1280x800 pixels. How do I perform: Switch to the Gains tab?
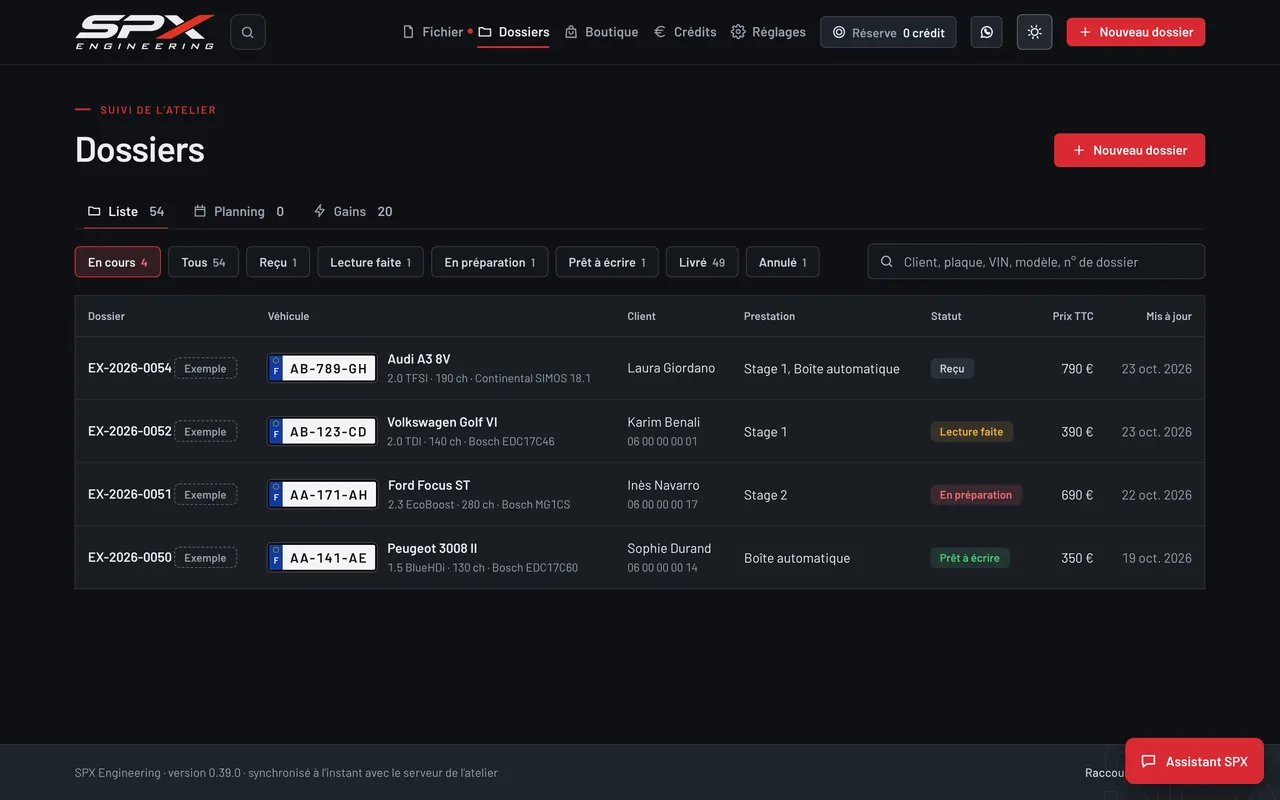click(353, 211)
